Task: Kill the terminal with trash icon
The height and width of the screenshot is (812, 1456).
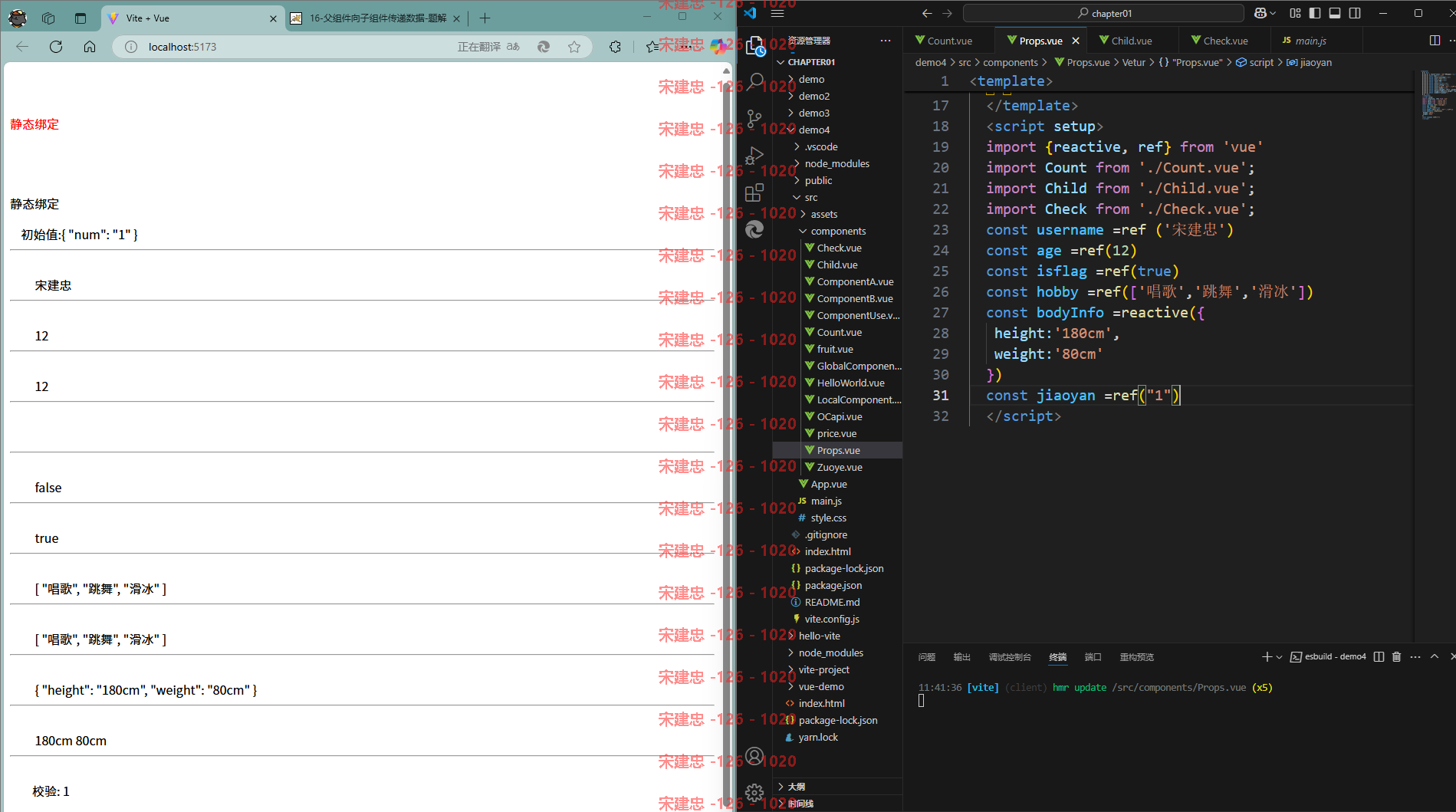Action: point(1396,657)
